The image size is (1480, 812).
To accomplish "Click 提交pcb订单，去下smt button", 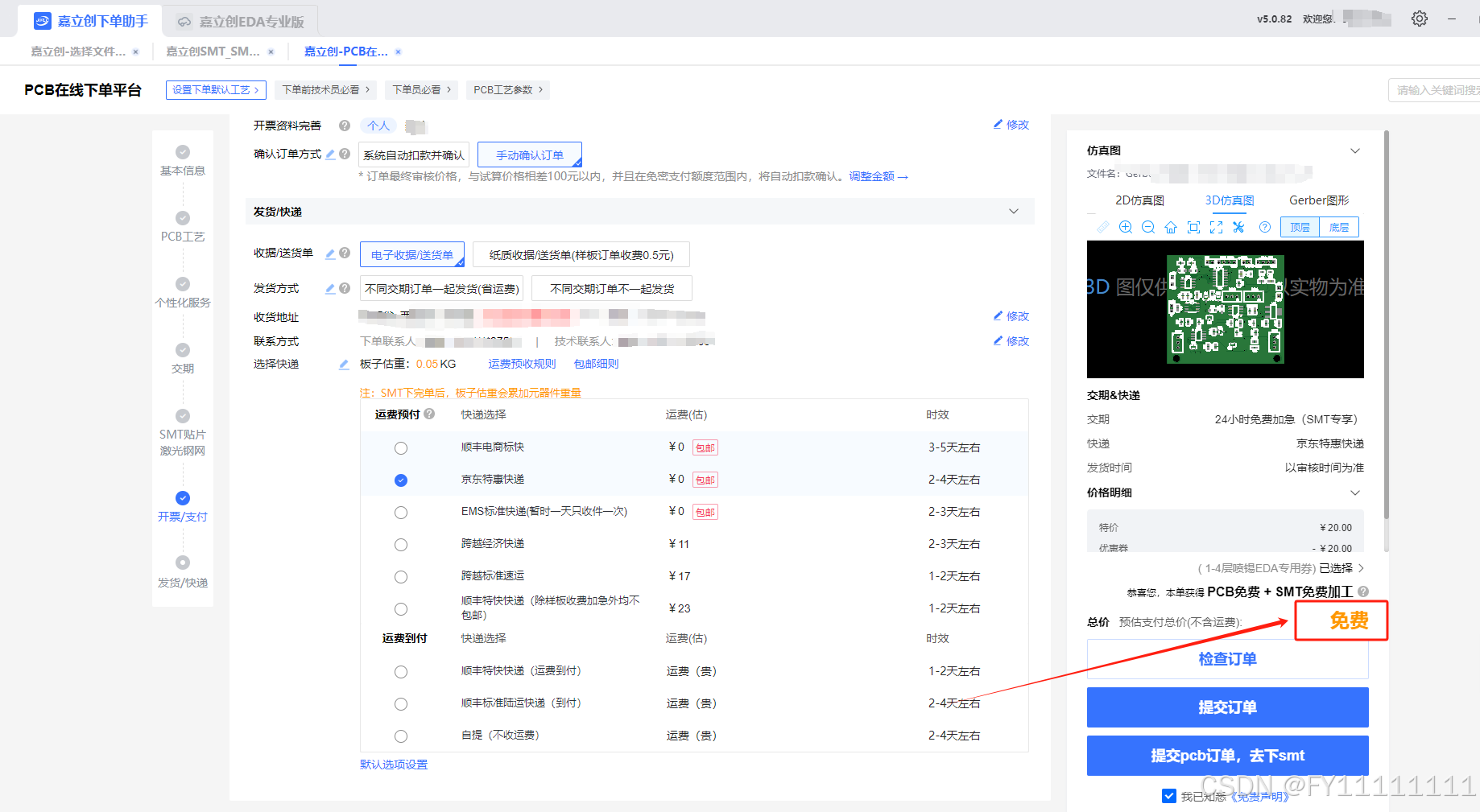I will pos(1227,756).
